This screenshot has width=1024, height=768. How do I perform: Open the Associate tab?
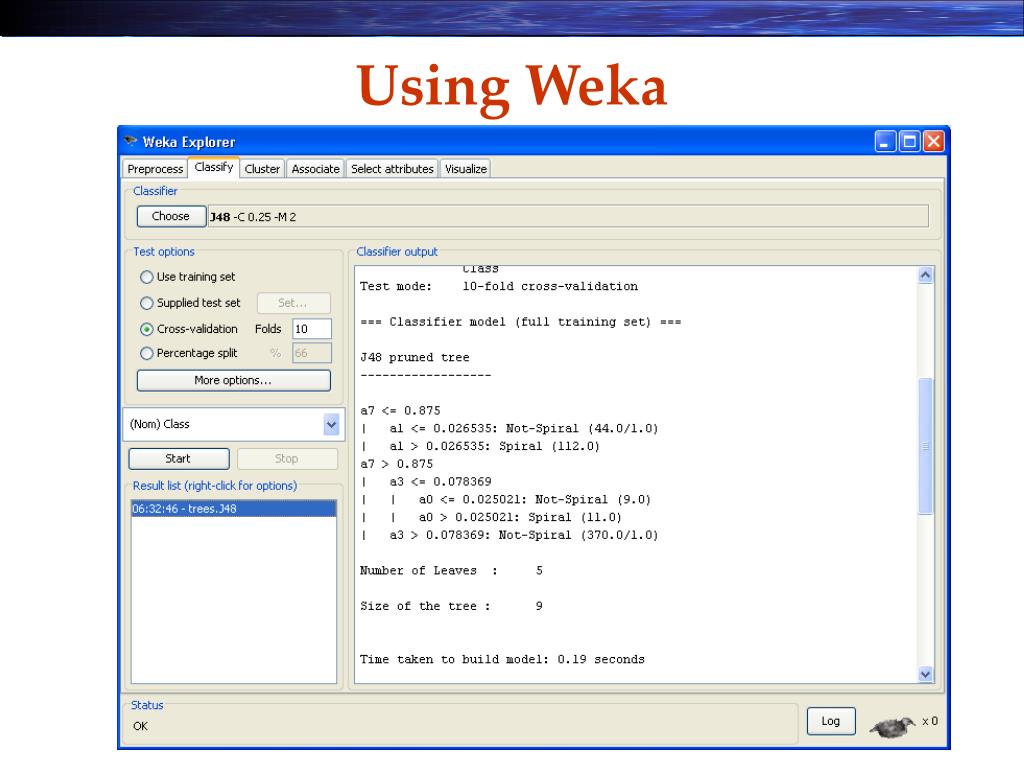[315, 168]
